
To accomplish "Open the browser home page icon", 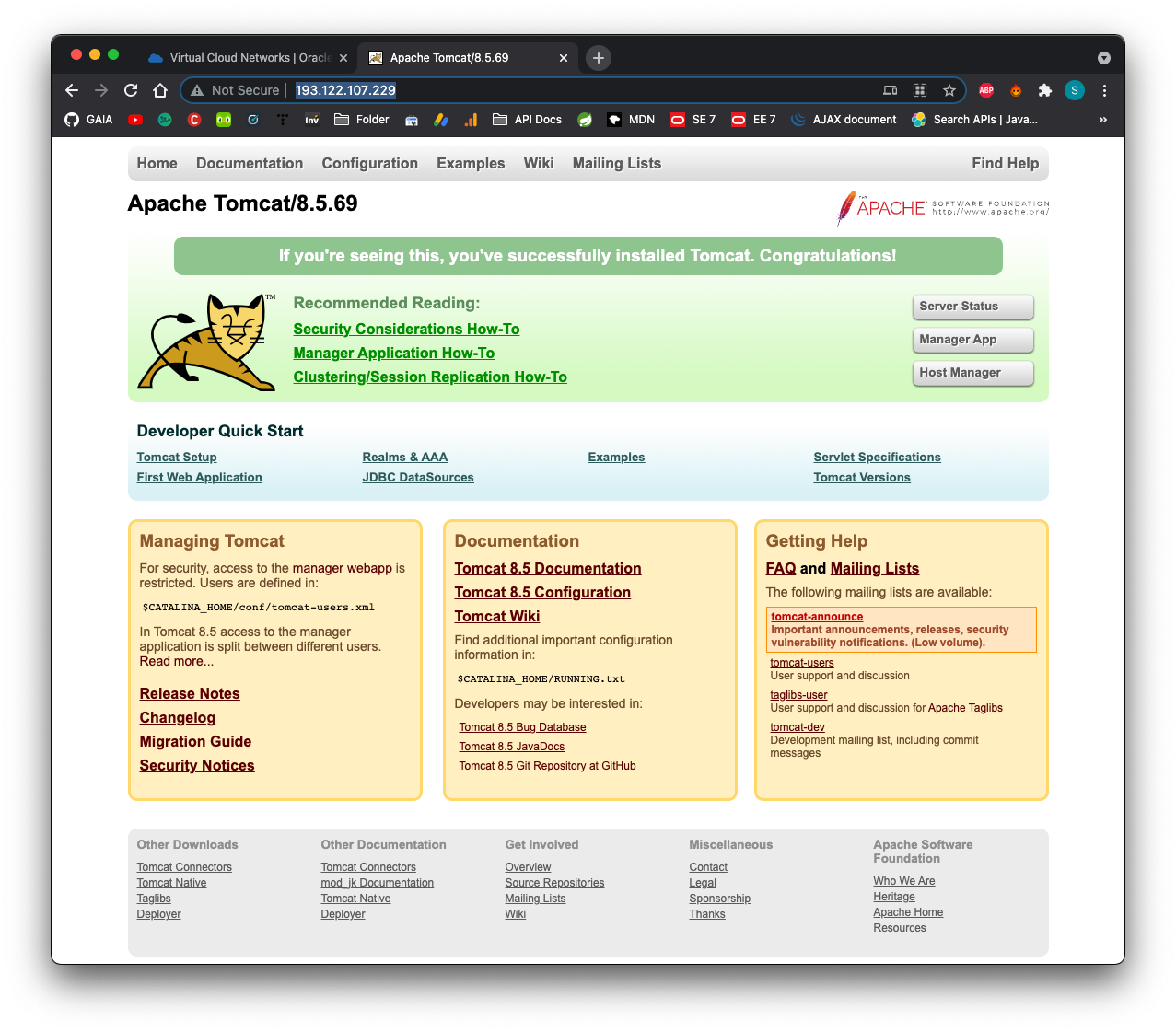I will 160,90.
